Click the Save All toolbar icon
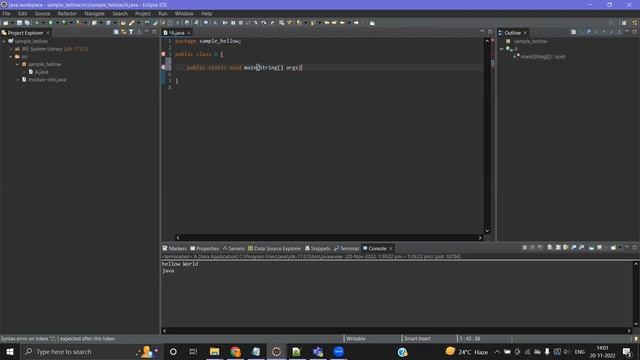This screenshot has width=640, height=360. [27, 23]
